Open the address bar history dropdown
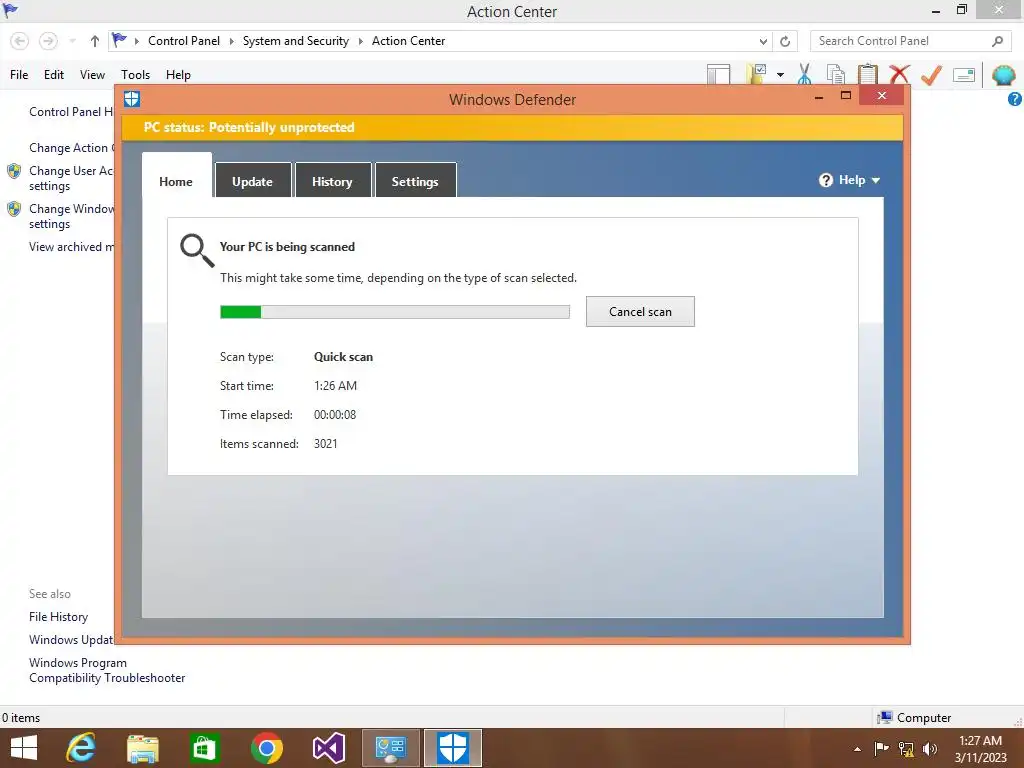 (763, 41)
